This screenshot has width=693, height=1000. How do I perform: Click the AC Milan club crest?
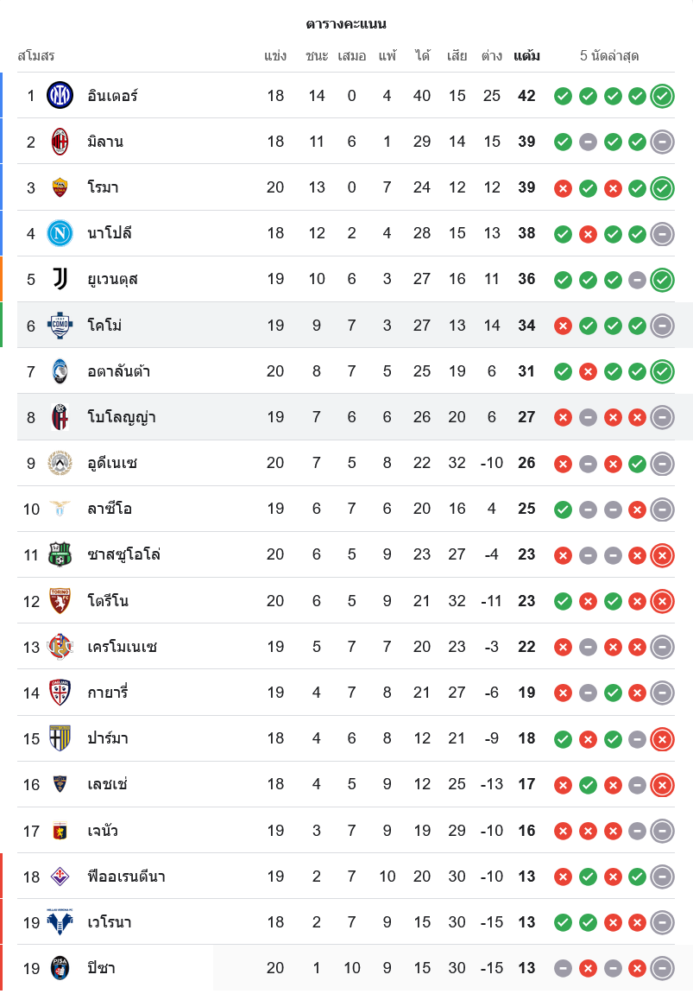tap(60, 142)
